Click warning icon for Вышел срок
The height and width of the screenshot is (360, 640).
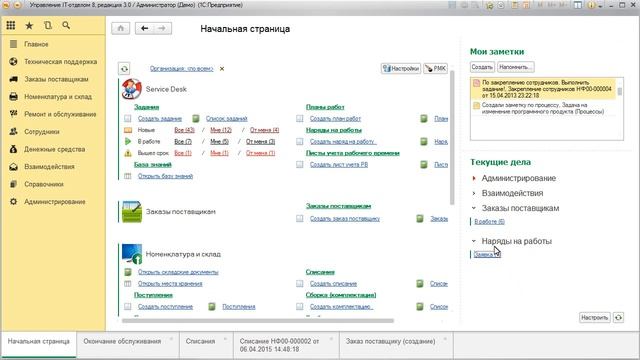[128, 153]
